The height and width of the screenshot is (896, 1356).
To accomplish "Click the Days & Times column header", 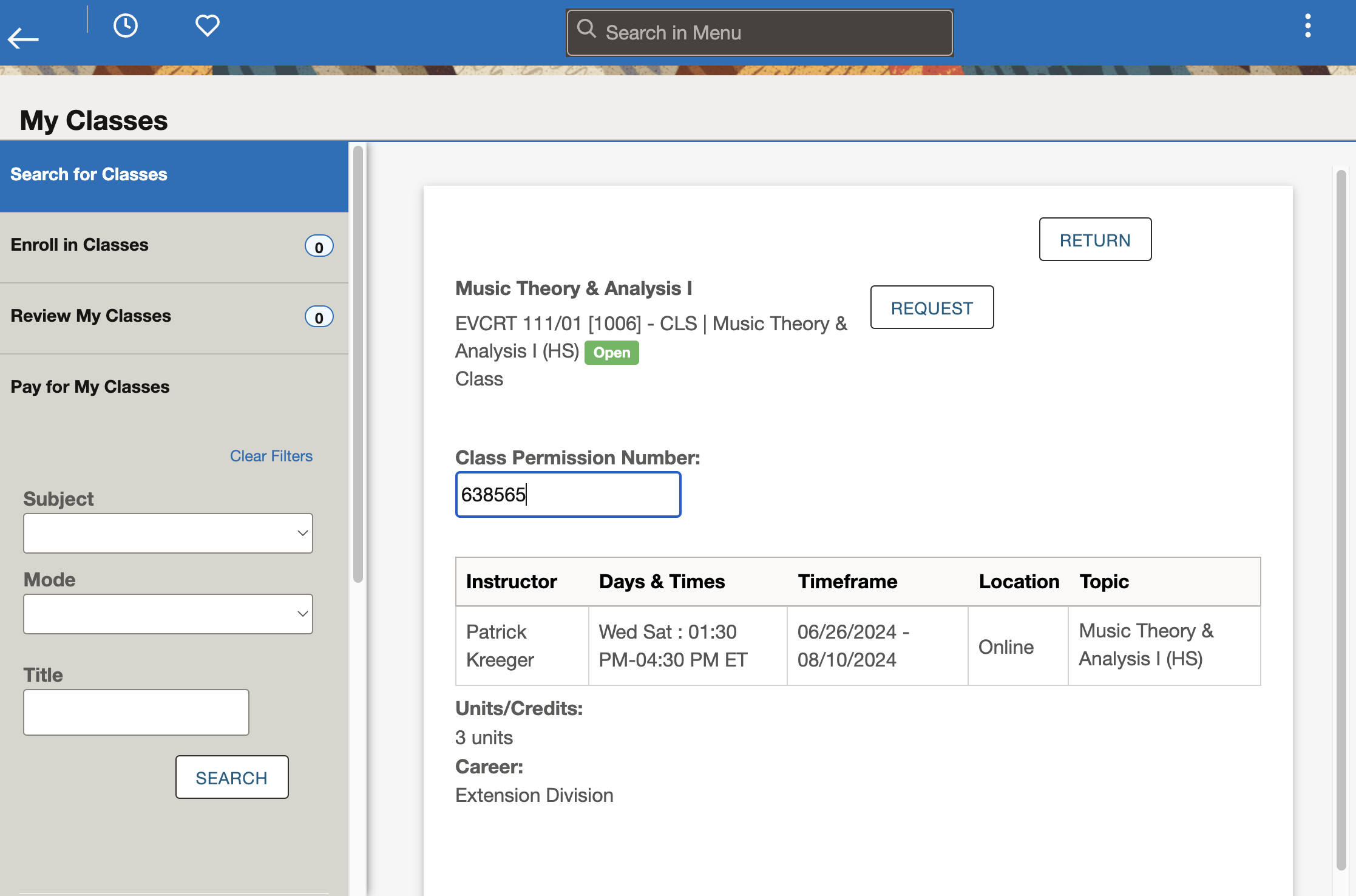I will (x=662, y=582).
